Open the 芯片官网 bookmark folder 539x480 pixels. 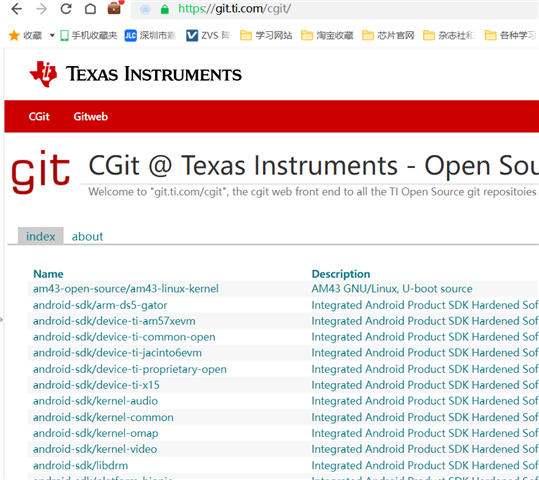coord(388,35)
